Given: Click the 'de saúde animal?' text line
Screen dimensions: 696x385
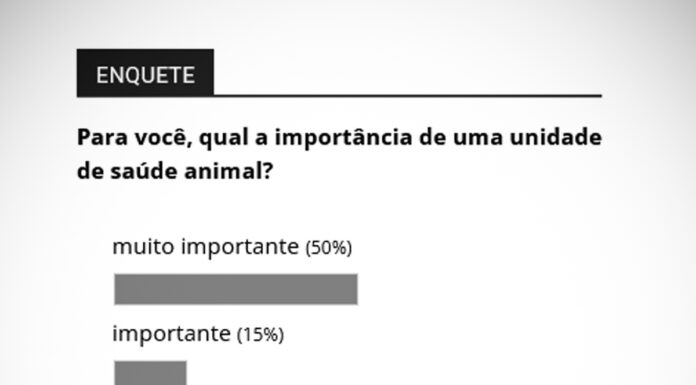Looking at the screenshot, I should point(174,171).
